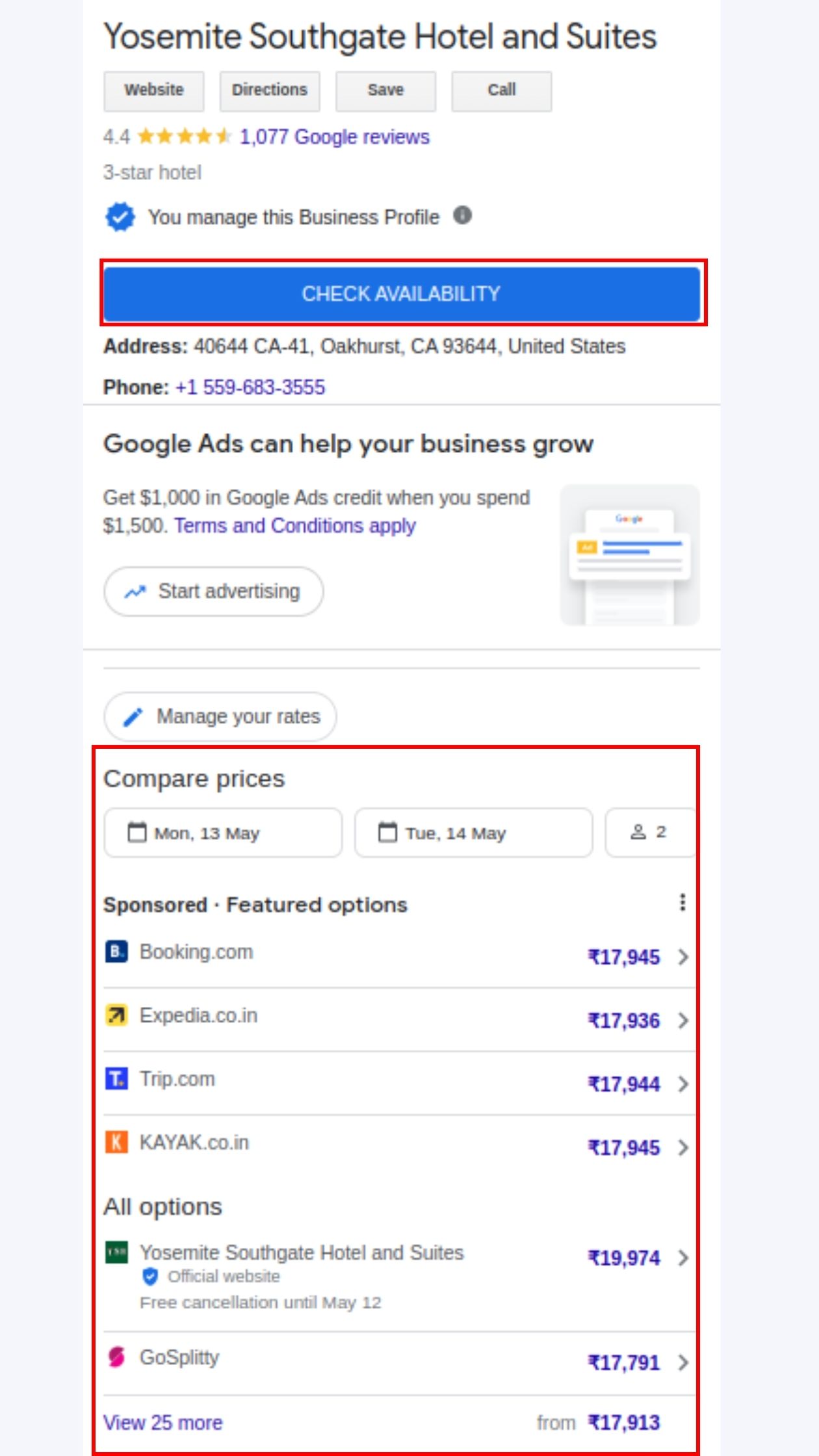Click Manage your rates button
Screen dimensions: 819x1456
pyautogui.click(x=220, y=717)
